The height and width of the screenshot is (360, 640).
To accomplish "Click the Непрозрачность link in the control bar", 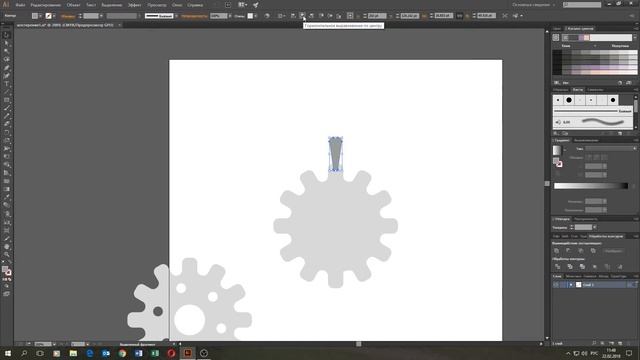I will [194, 16].
